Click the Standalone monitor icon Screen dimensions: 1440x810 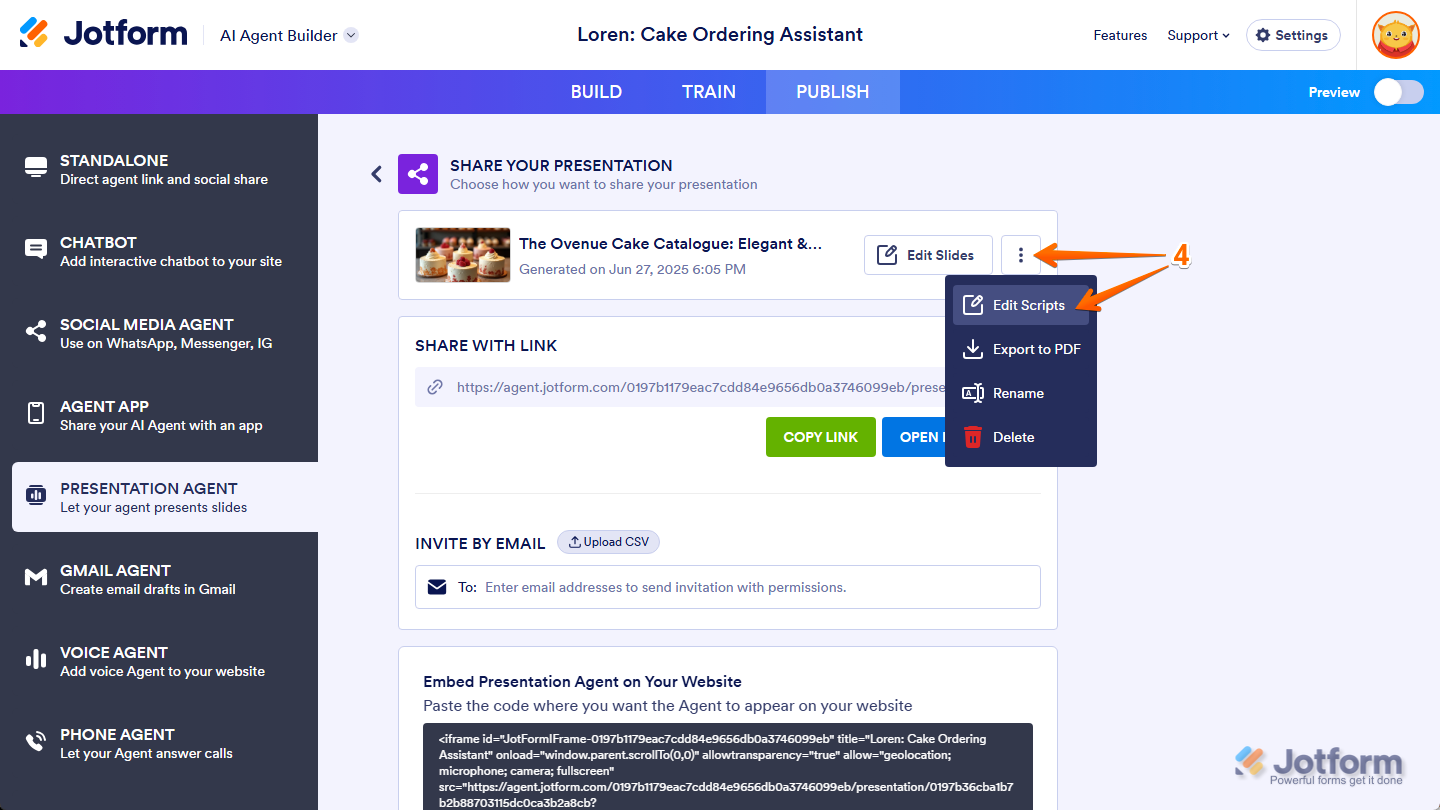[x=36, y=168]
